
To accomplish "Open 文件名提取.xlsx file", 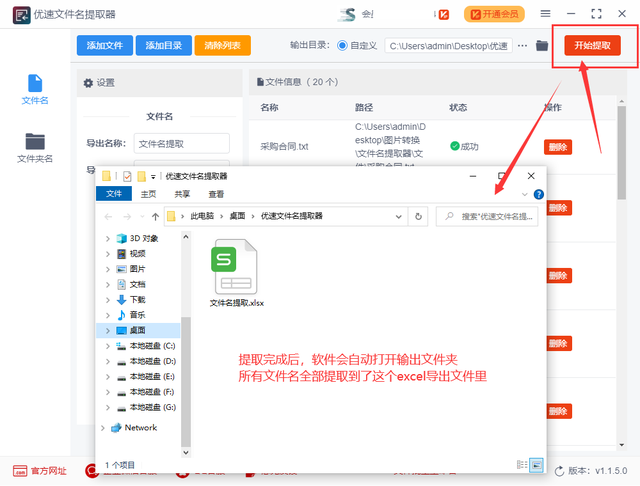I will pos(236,272).
